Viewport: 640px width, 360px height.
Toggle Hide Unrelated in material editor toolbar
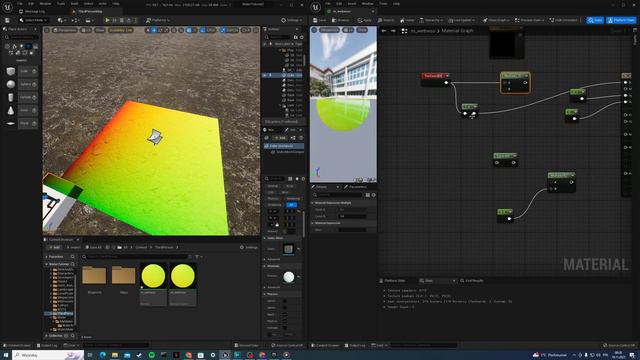pos(563,20)
